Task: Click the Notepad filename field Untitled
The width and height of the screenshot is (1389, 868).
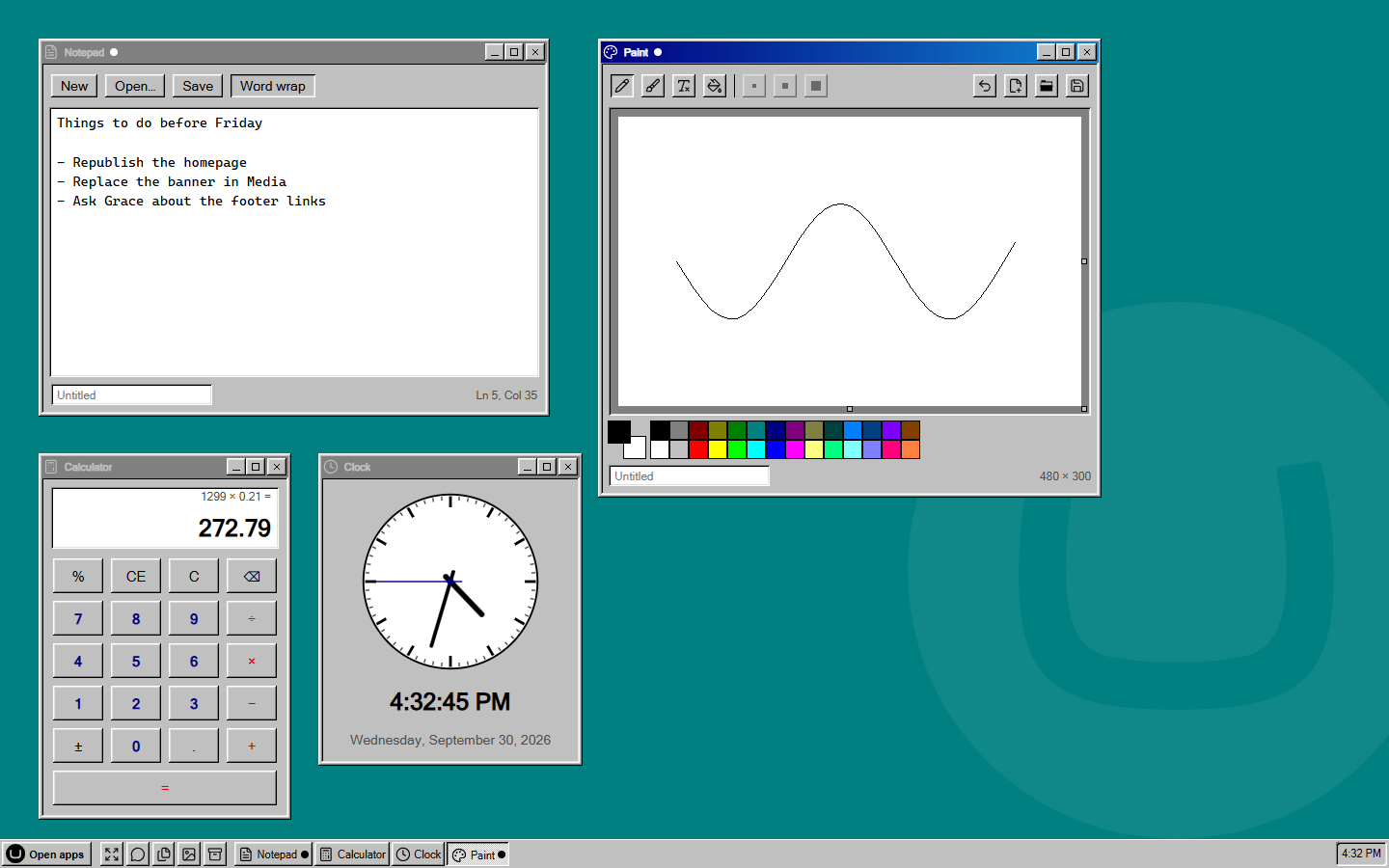Action: pyautogui.click(x=131, y=394)
